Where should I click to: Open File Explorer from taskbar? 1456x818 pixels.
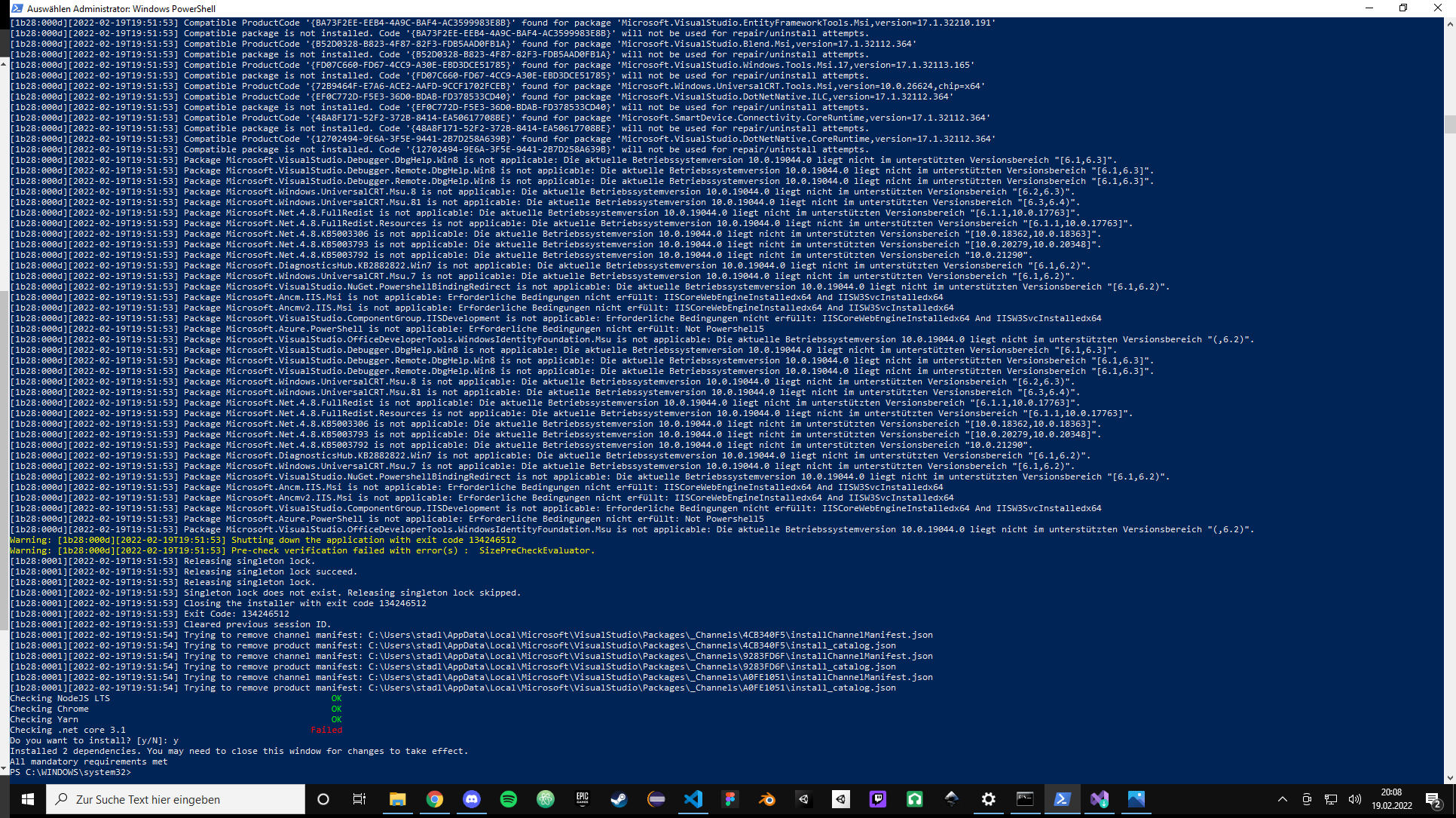point(397,799)
